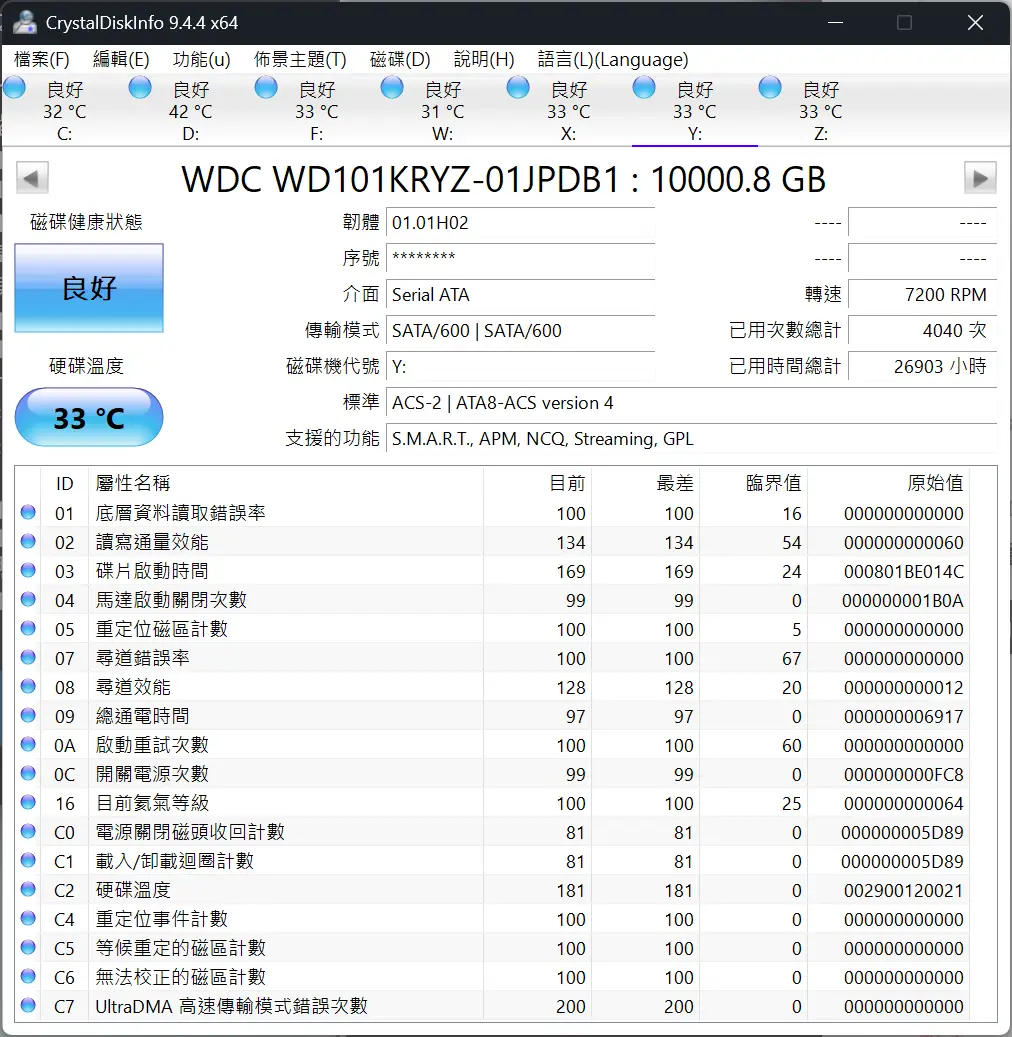Image resolution: width=1012 pixels, height=1037 pixels.
Task: Click status dot for 重定位事件計數 row
Action: 28,918
